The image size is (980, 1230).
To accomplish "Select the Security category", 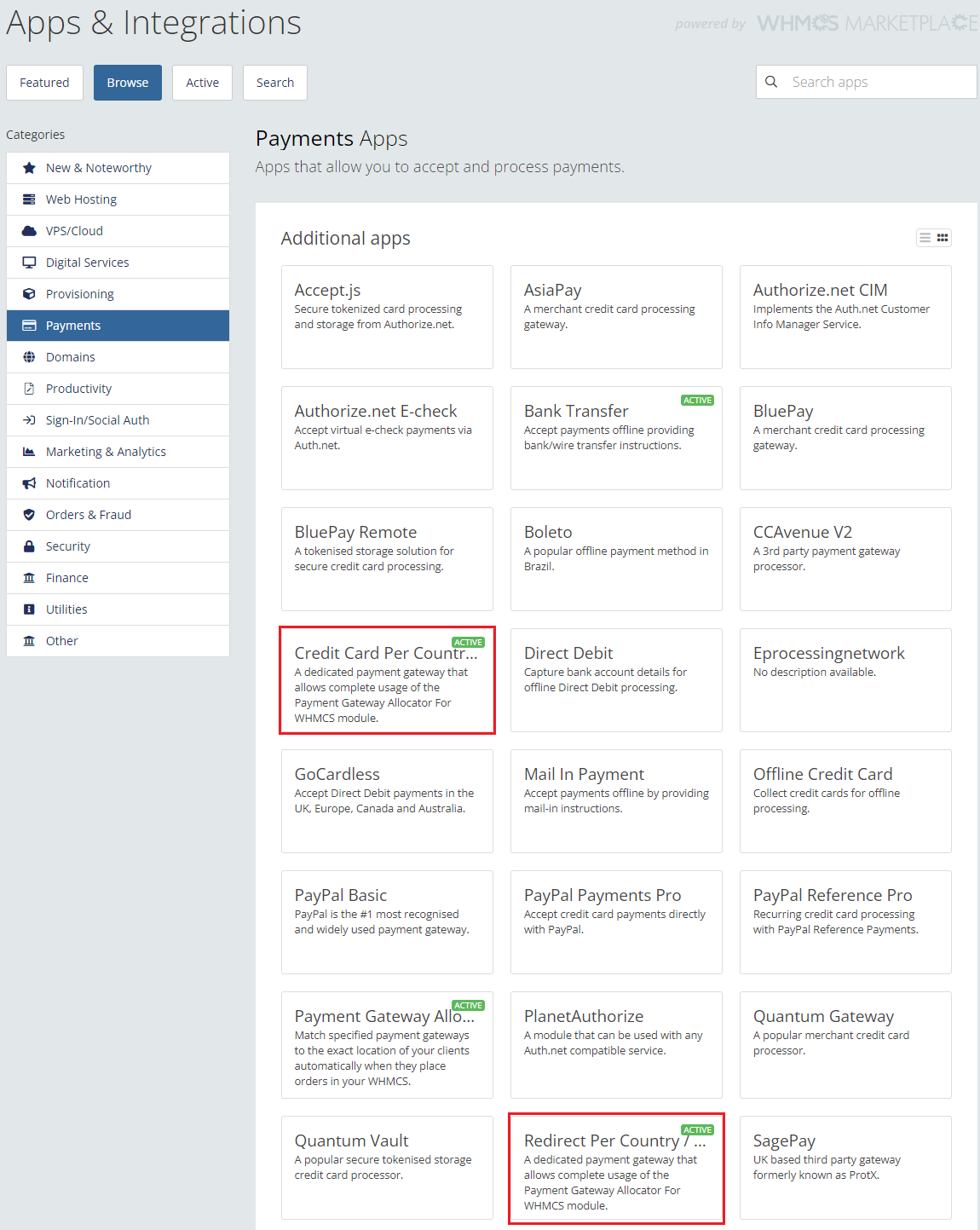I will click(x=118, y=546).
